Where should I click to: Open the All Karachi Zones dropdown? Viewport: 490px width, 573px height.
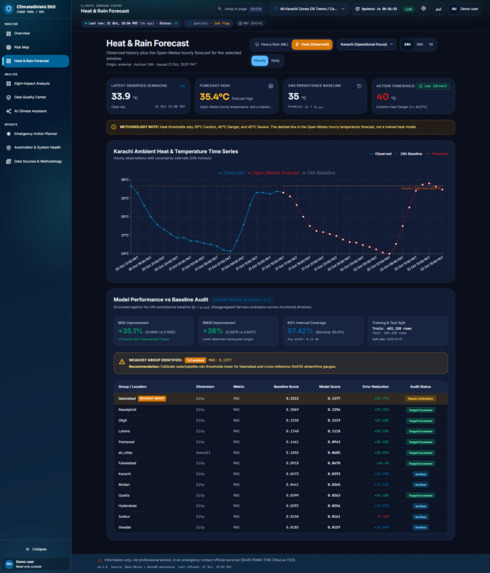(x=309, y=9)
